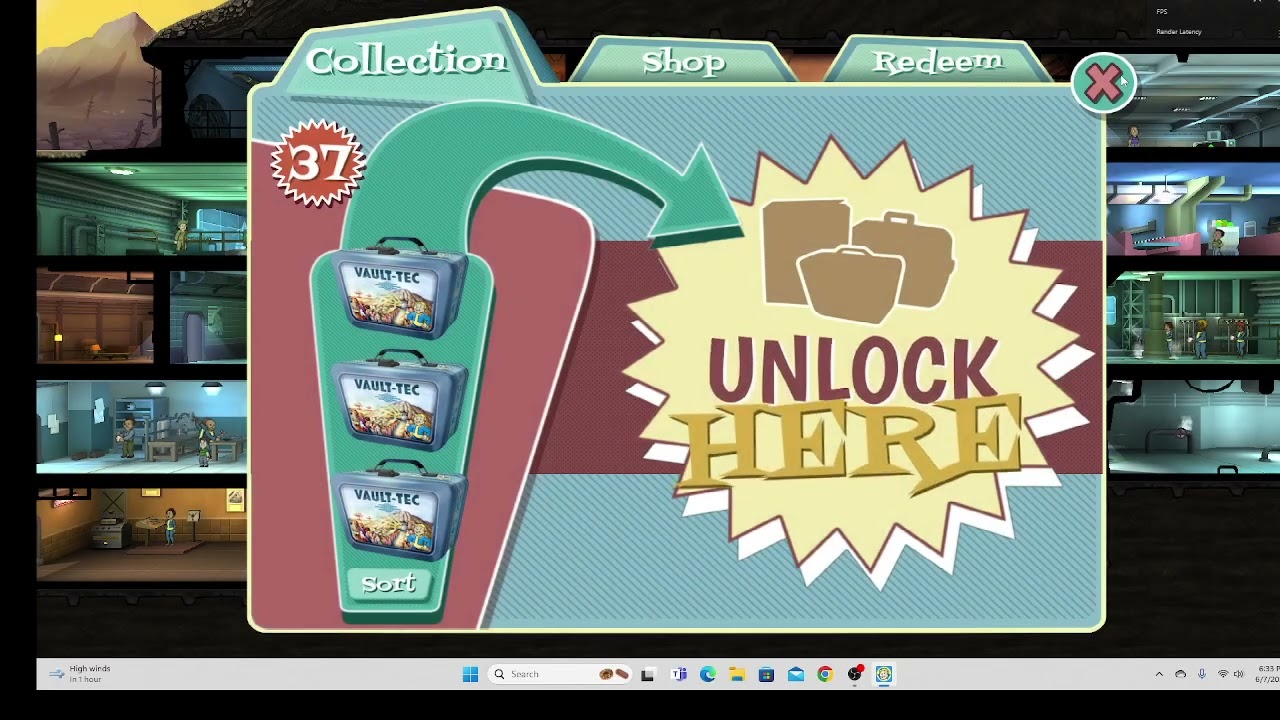
Task: Click the Fallout Shelter taskbar icon
Action: [884, 674]
